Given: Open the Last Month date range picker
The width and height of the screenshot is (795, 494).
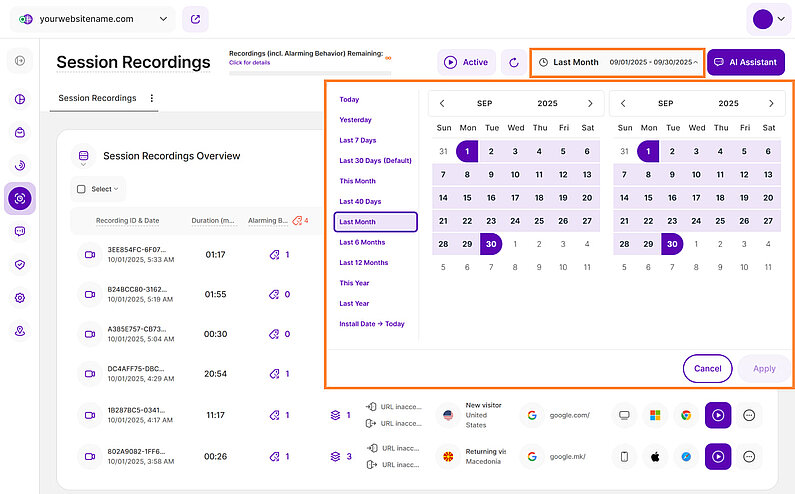Looking at the screenshot, I should [617, 62].
